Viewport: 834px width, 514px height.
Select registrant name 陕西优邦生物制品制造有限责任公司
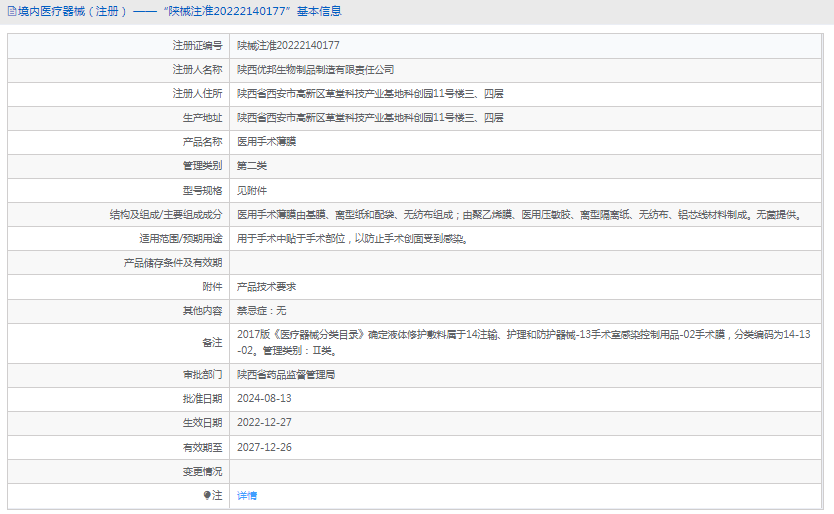pos(315,70)
